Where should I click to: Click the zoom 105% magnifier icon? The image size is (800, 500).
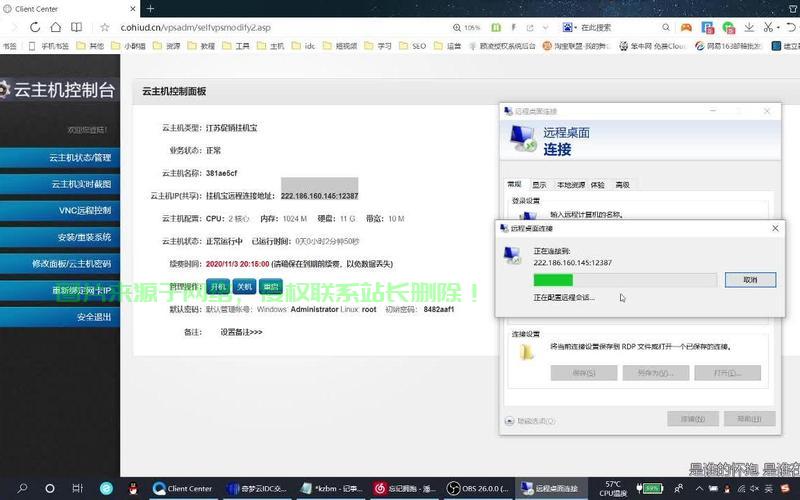(452, 27)
